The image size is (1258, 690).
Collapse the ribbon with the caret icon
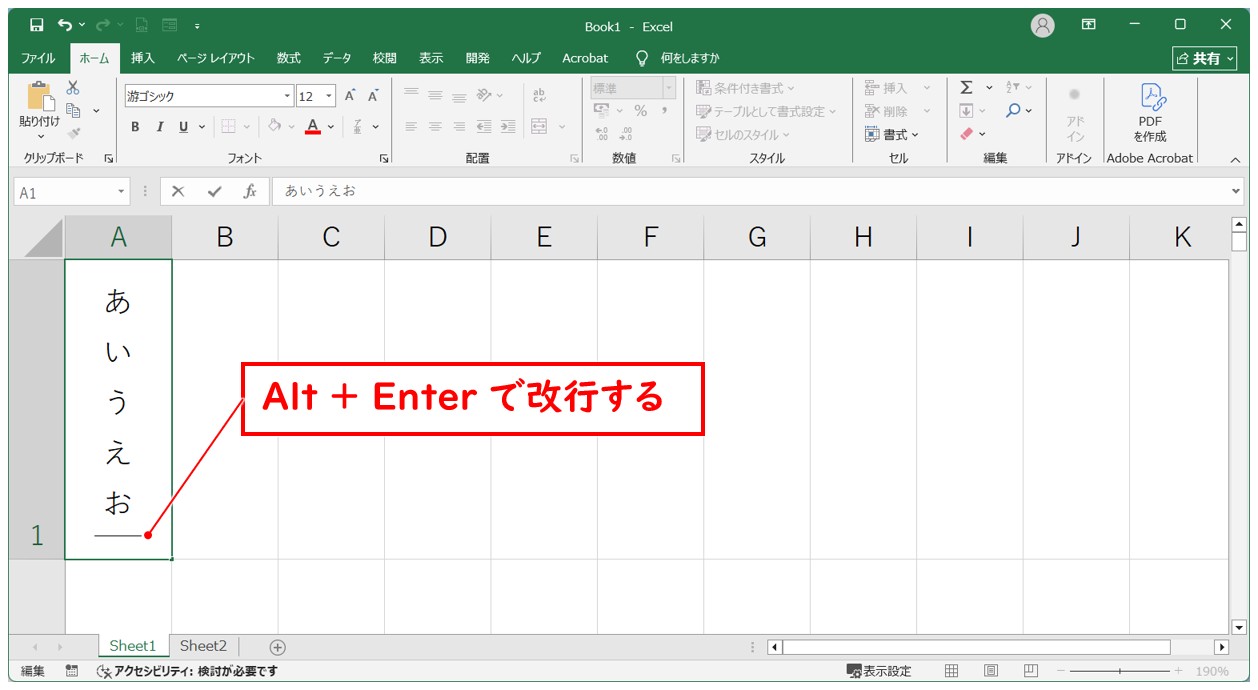1234,159
